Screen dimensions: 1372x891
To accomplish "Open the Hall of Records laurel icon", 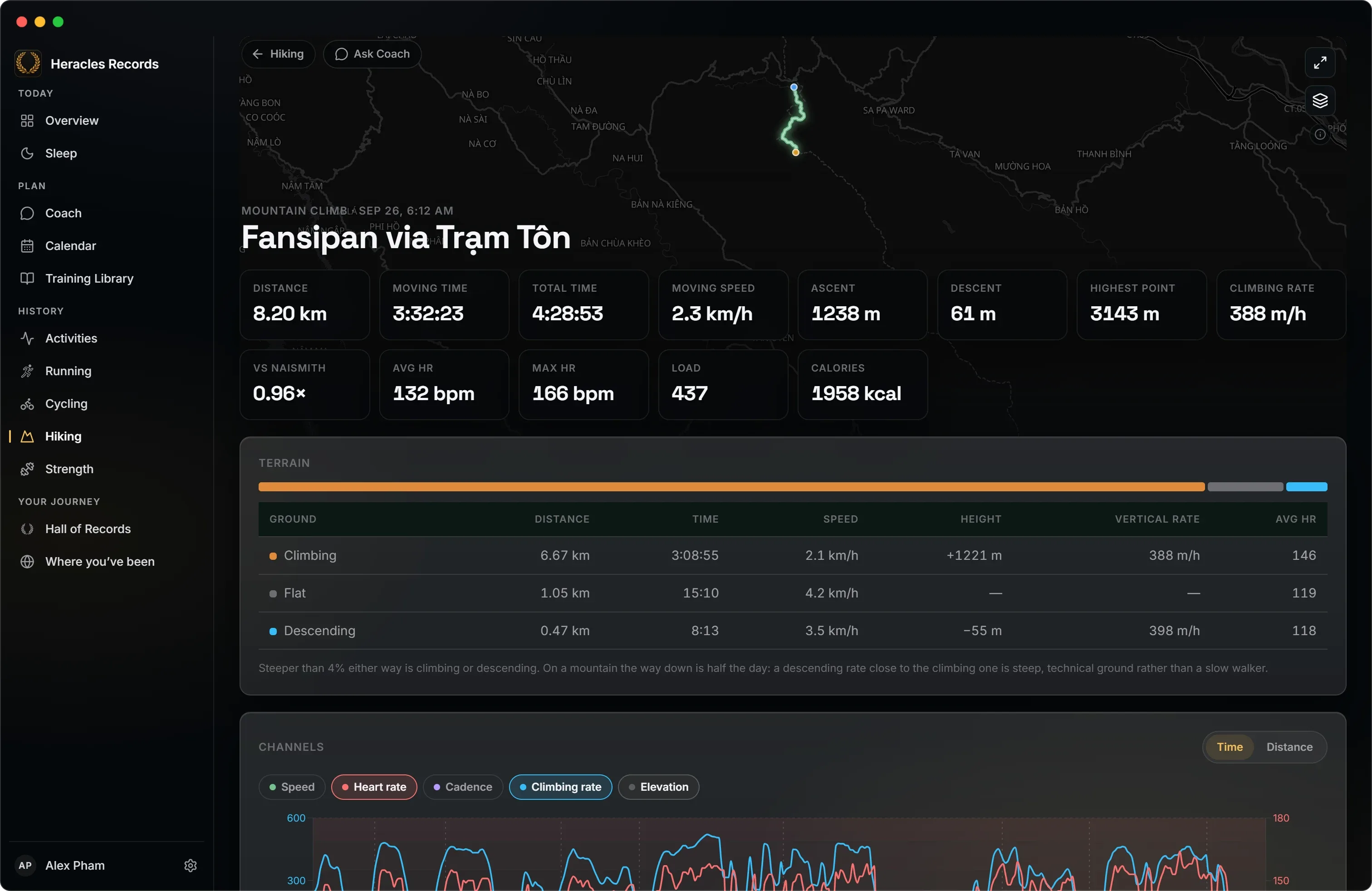I will [x=27, y=529].
